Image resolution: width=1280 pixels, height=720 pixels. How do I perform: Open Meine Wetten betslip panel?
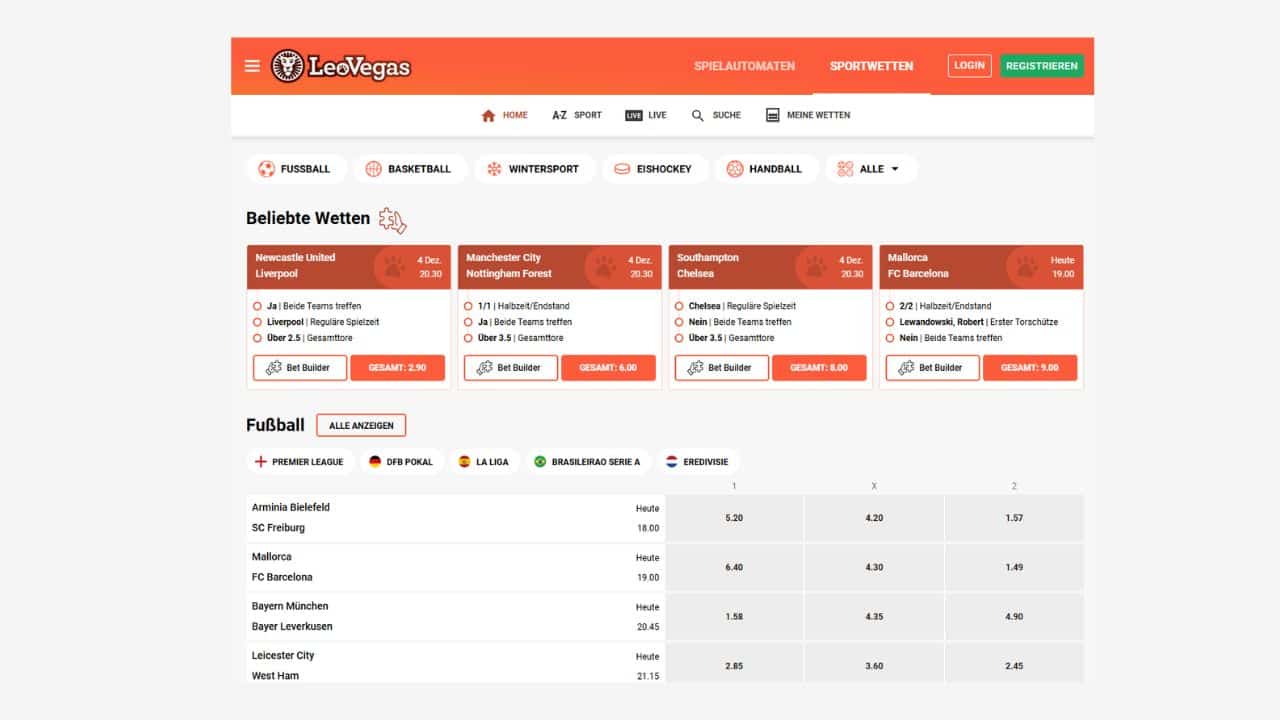[x=808, y=116]
